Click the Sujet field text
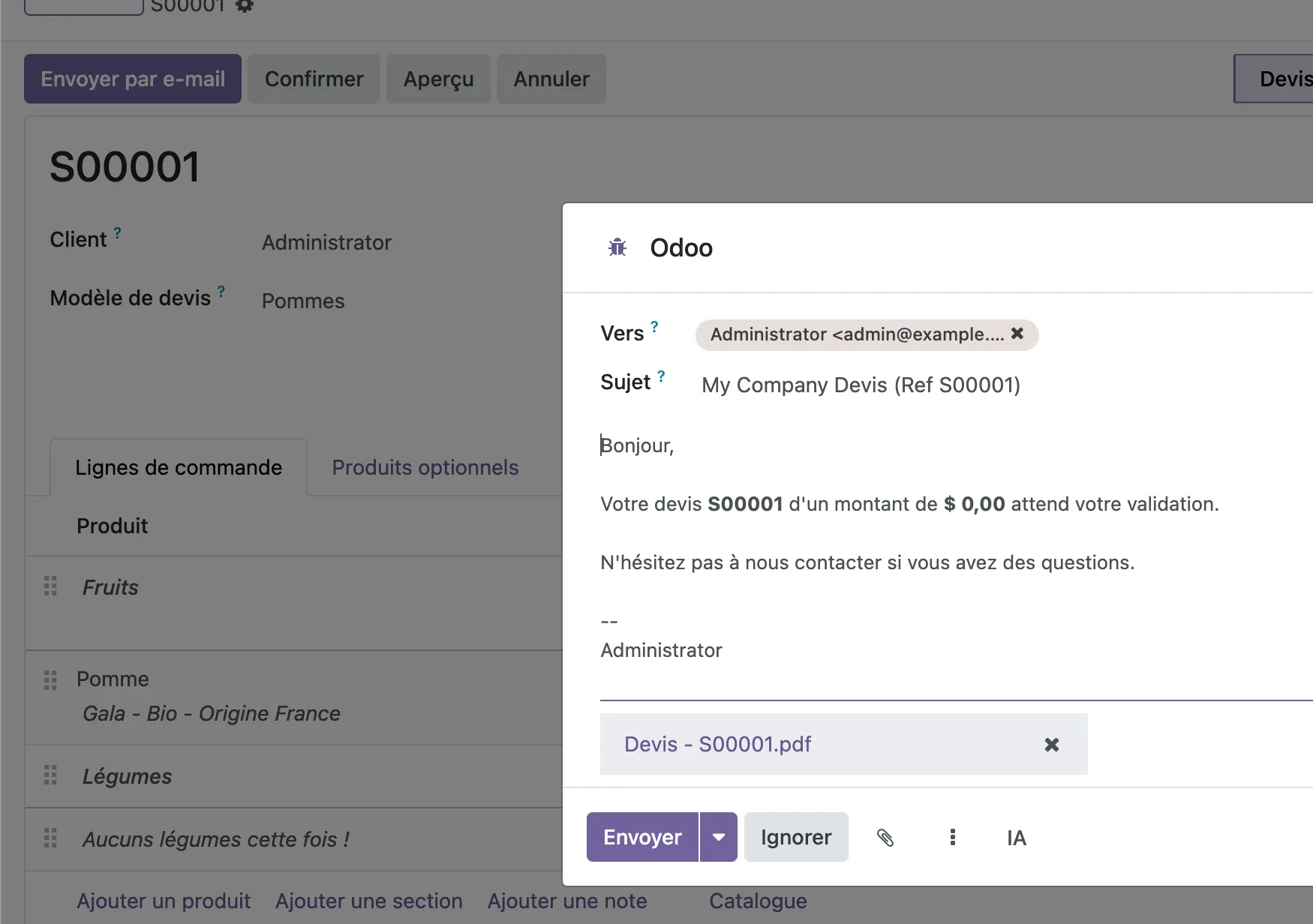Viewport: 1313px width, 924px height. point(861,385)
